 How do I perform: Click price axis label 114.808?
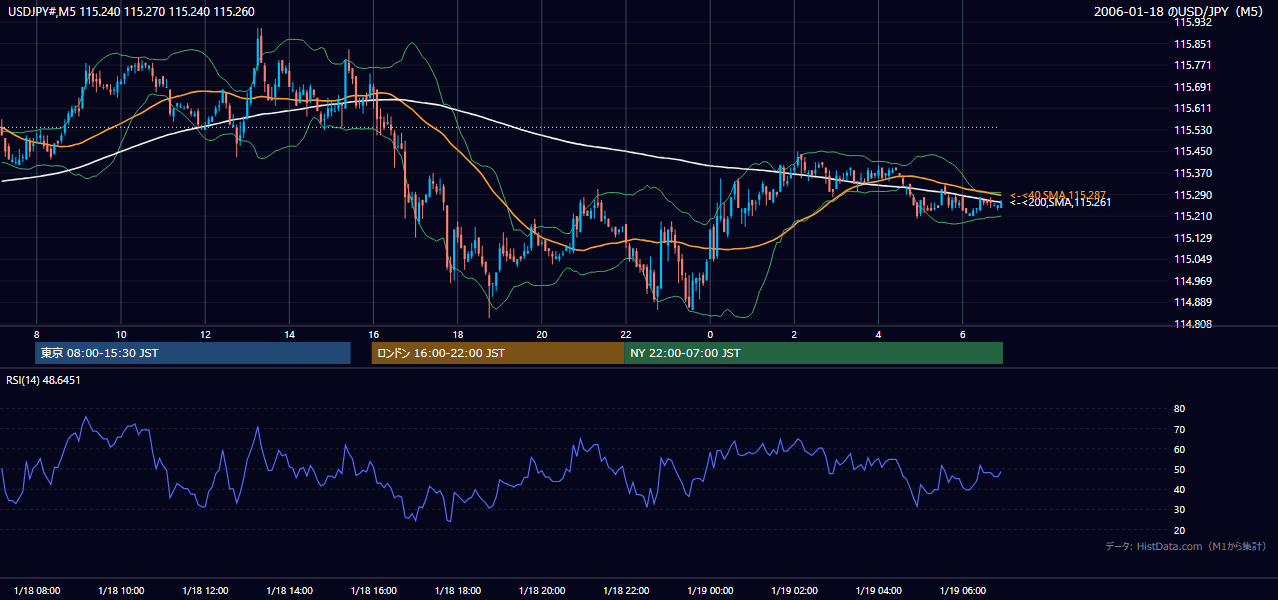click(1193, 324)
